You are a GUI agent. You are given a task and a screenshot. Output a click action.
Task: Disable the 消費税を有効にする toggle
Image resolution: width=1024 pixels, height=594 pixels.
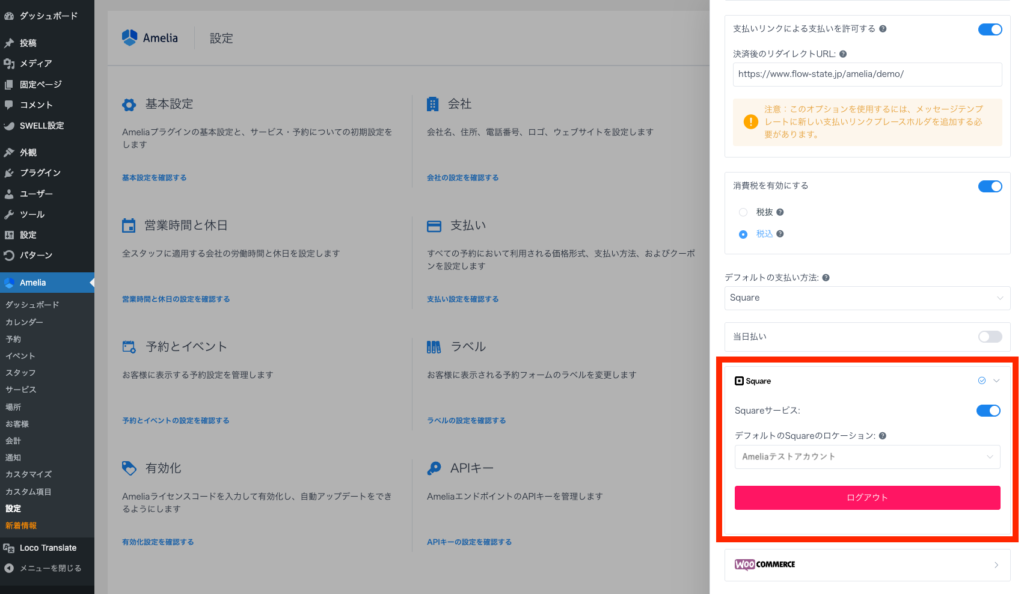pyautogui.click(x=989, y=186)
